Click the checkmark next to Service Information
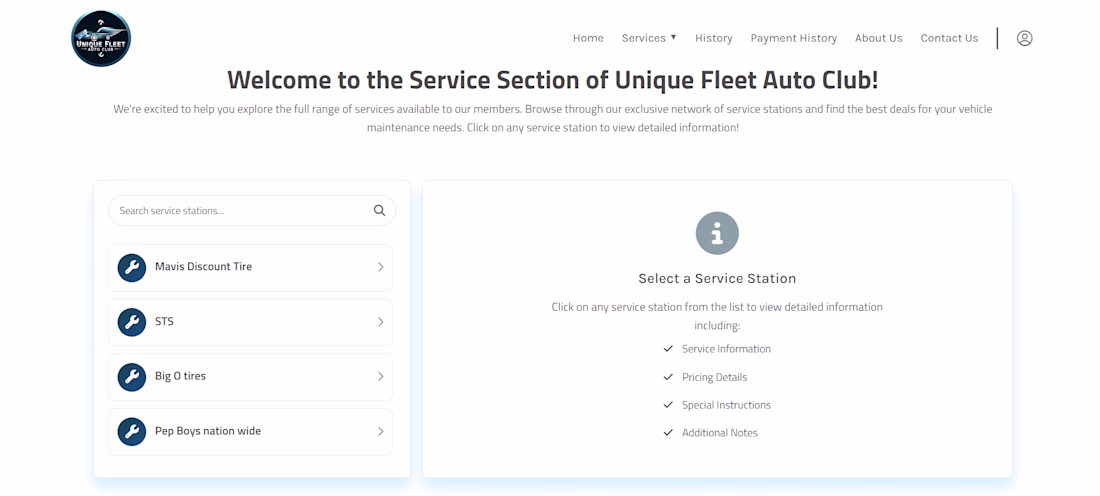1100x496 pixels. click(668, 349)
